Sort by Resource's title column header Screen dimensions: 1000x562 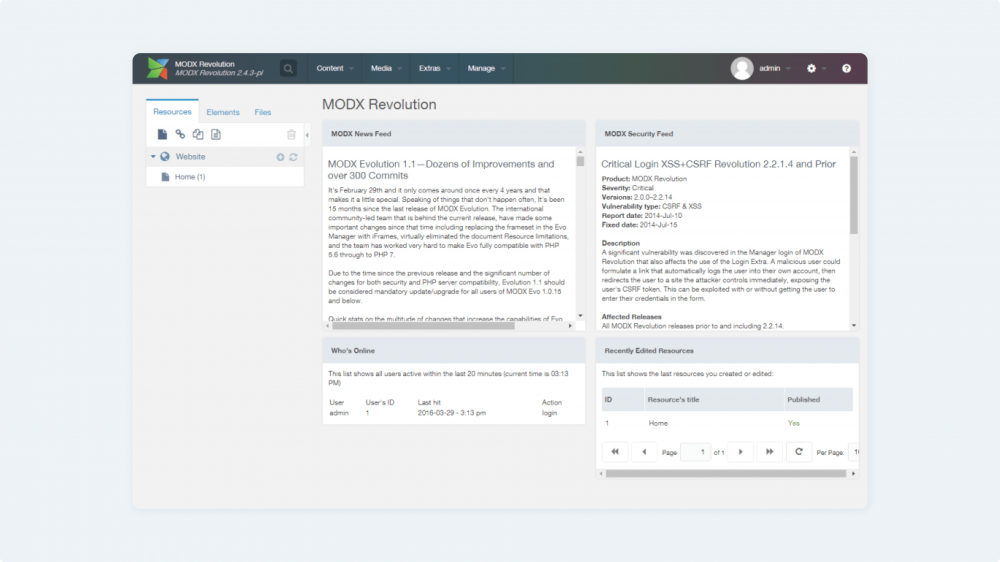714,399
